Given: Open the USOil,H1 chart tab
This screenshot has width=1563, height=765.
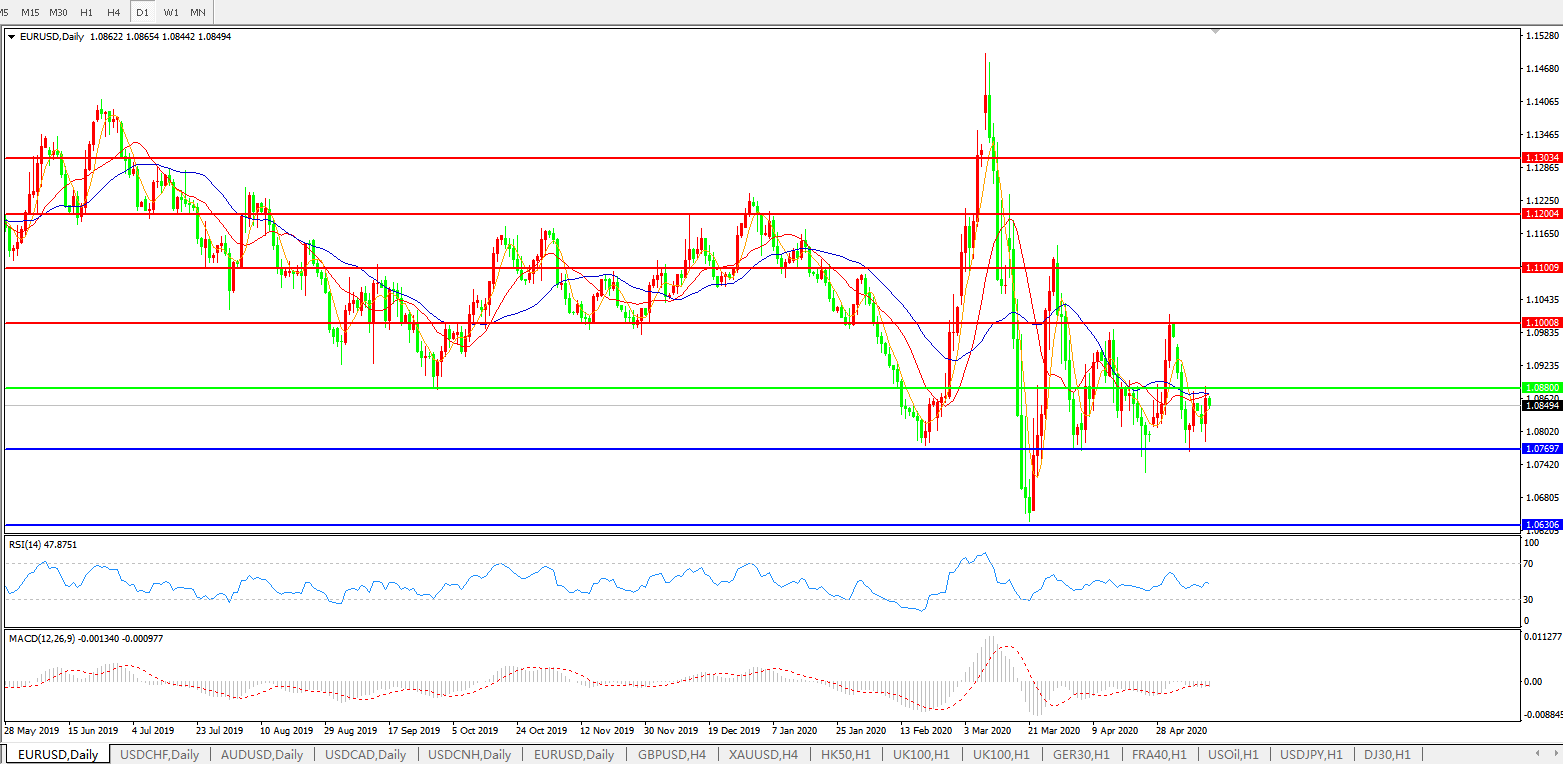Looking at the screenshot, I should pyautogui.click(x=1233, y=755).
